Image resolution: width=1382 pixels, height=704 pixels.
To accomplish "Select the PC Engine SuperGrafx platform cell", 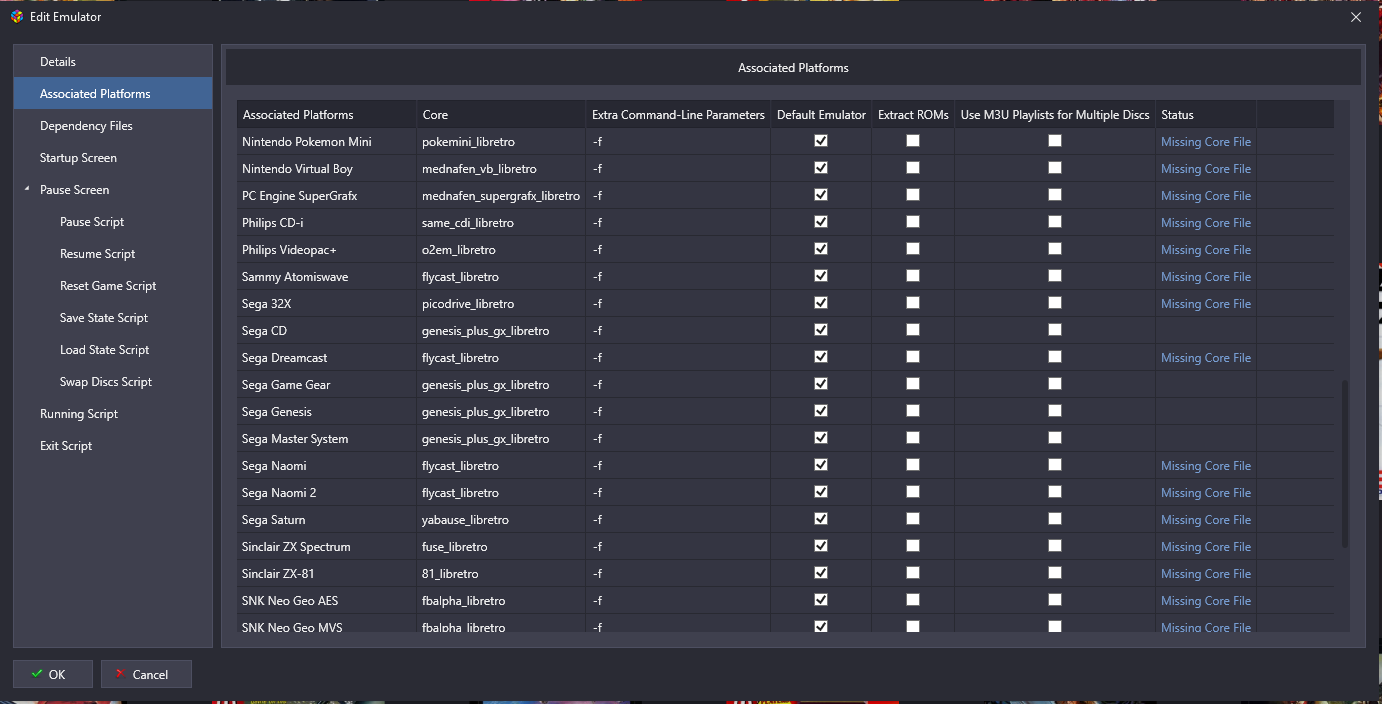I will pyautogui.click(x=327, y=196).
